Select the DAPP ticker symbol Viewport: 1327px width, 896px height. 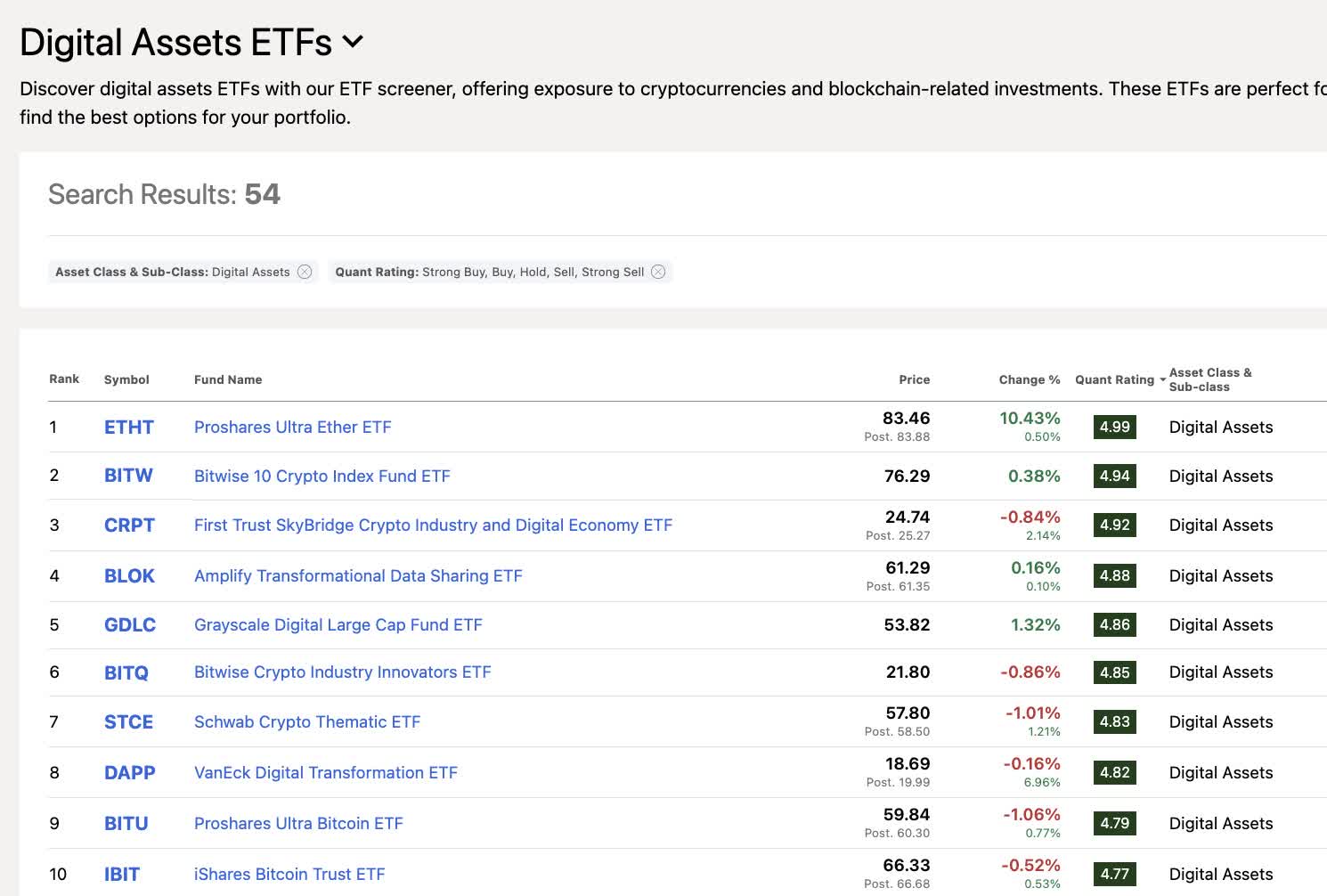point(130,772)
